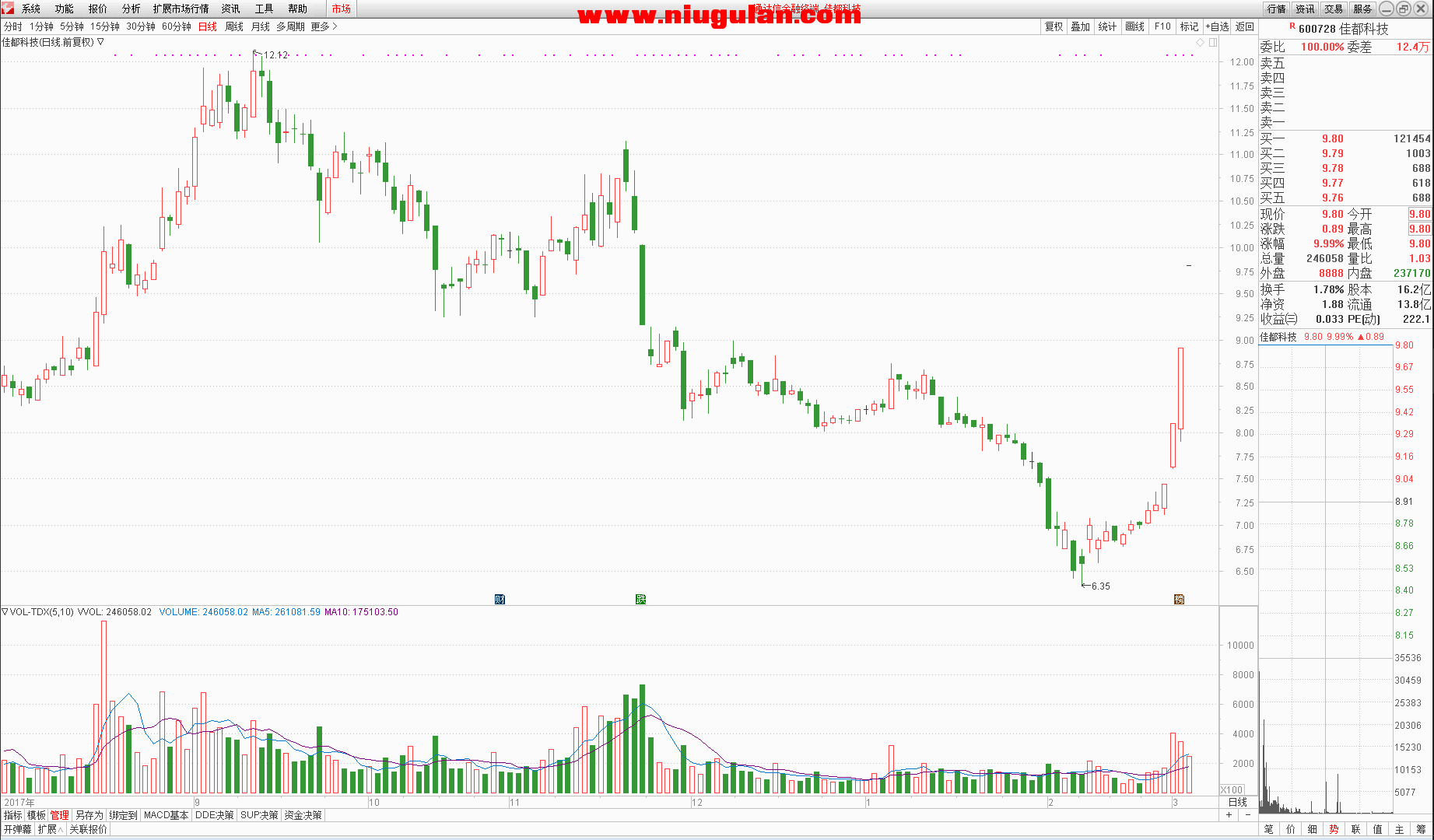Click 另存为 save-as button
This screenshot has height=840, width=1434.
coord(89,815)
